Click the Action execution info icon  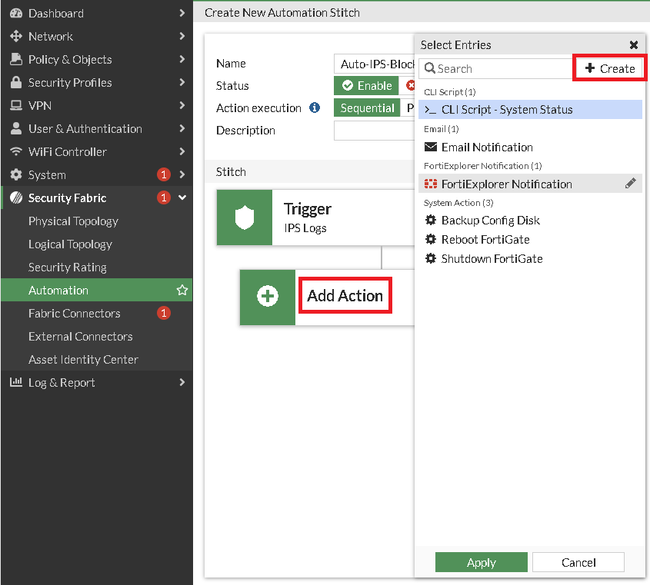(x=314, y=108)
